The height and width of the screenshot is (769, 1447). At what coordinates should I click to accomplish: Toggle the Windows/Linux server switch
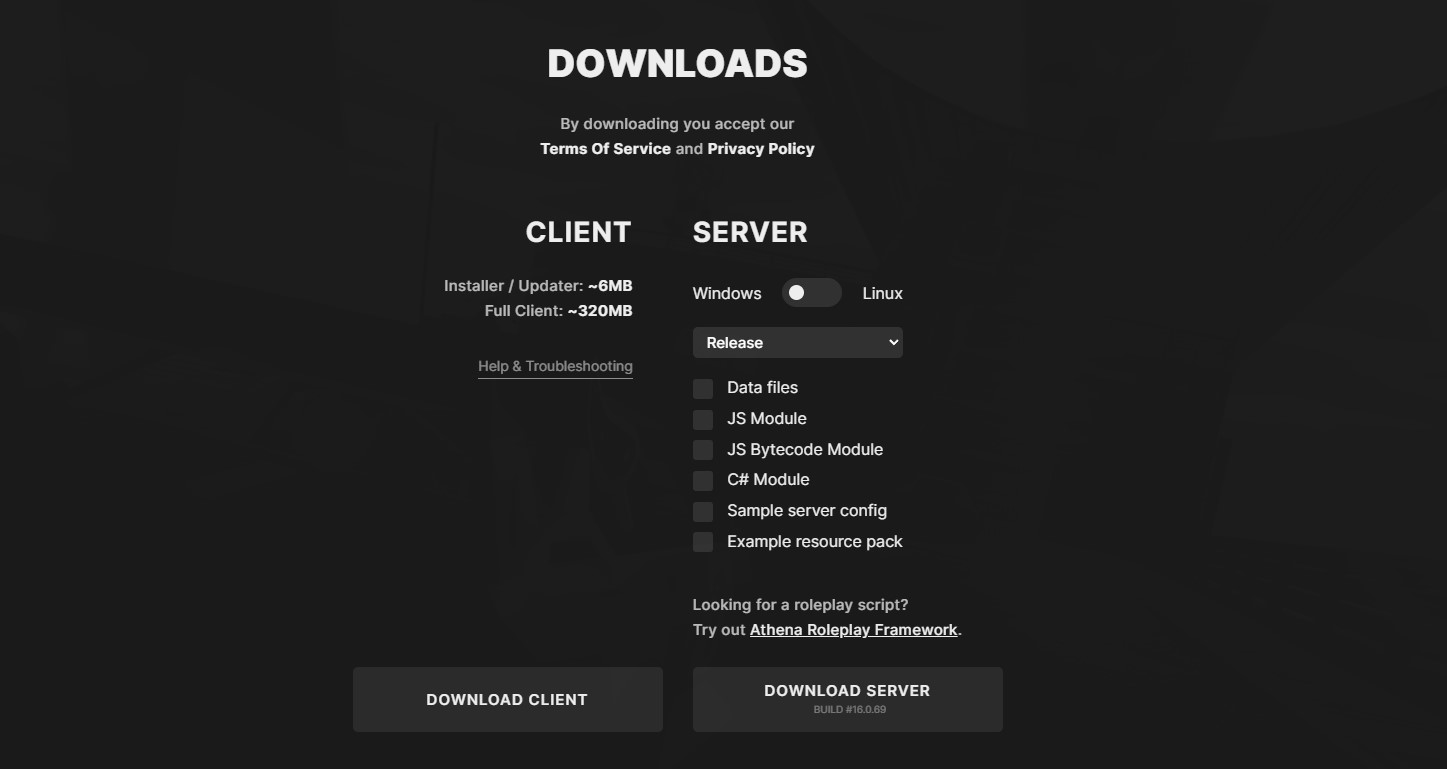tap(811, 293)
